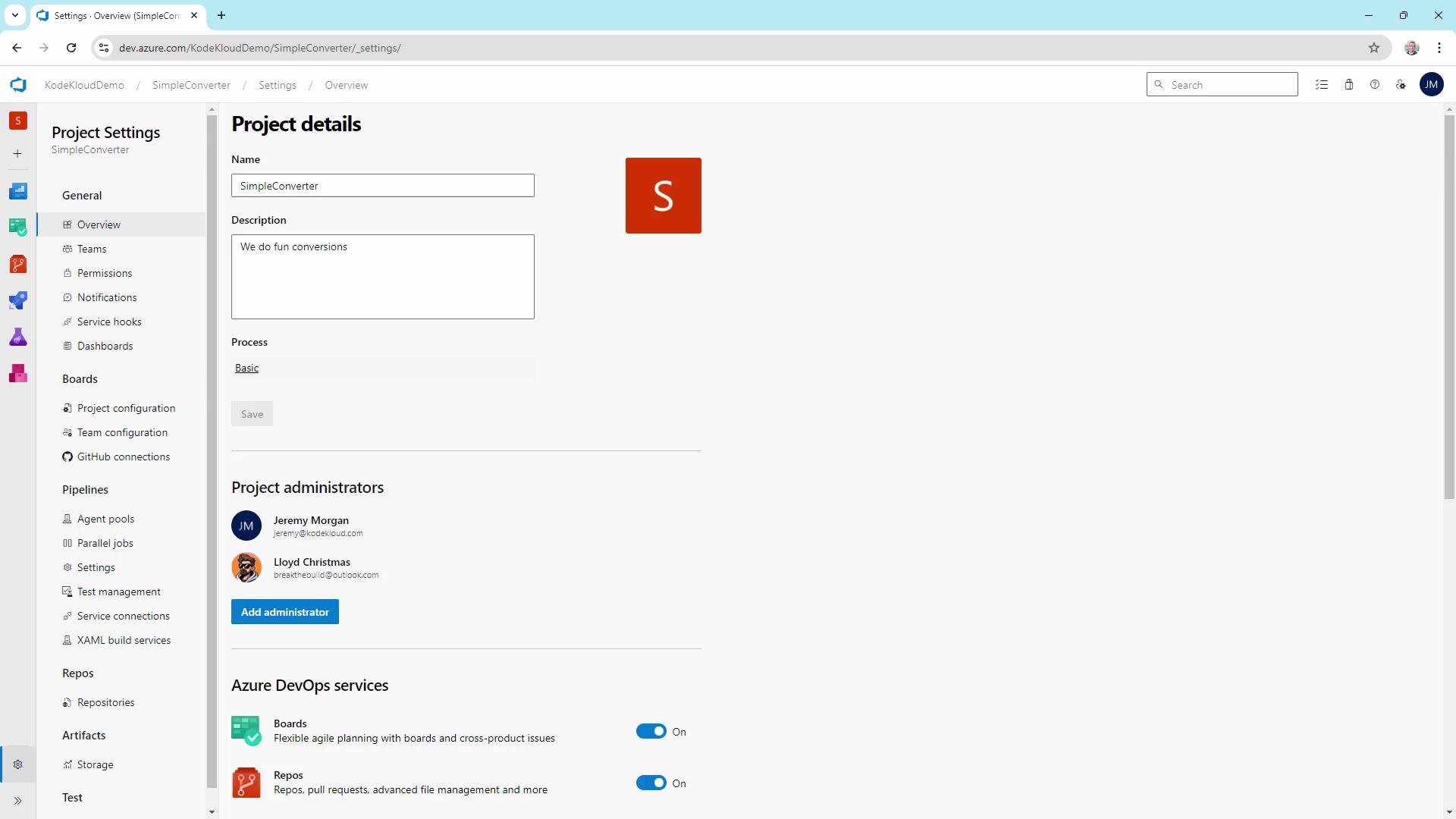Screen dimensions: 1456x819
Task: Open Azure Boards from left rail
Action: tap(17, 226)
